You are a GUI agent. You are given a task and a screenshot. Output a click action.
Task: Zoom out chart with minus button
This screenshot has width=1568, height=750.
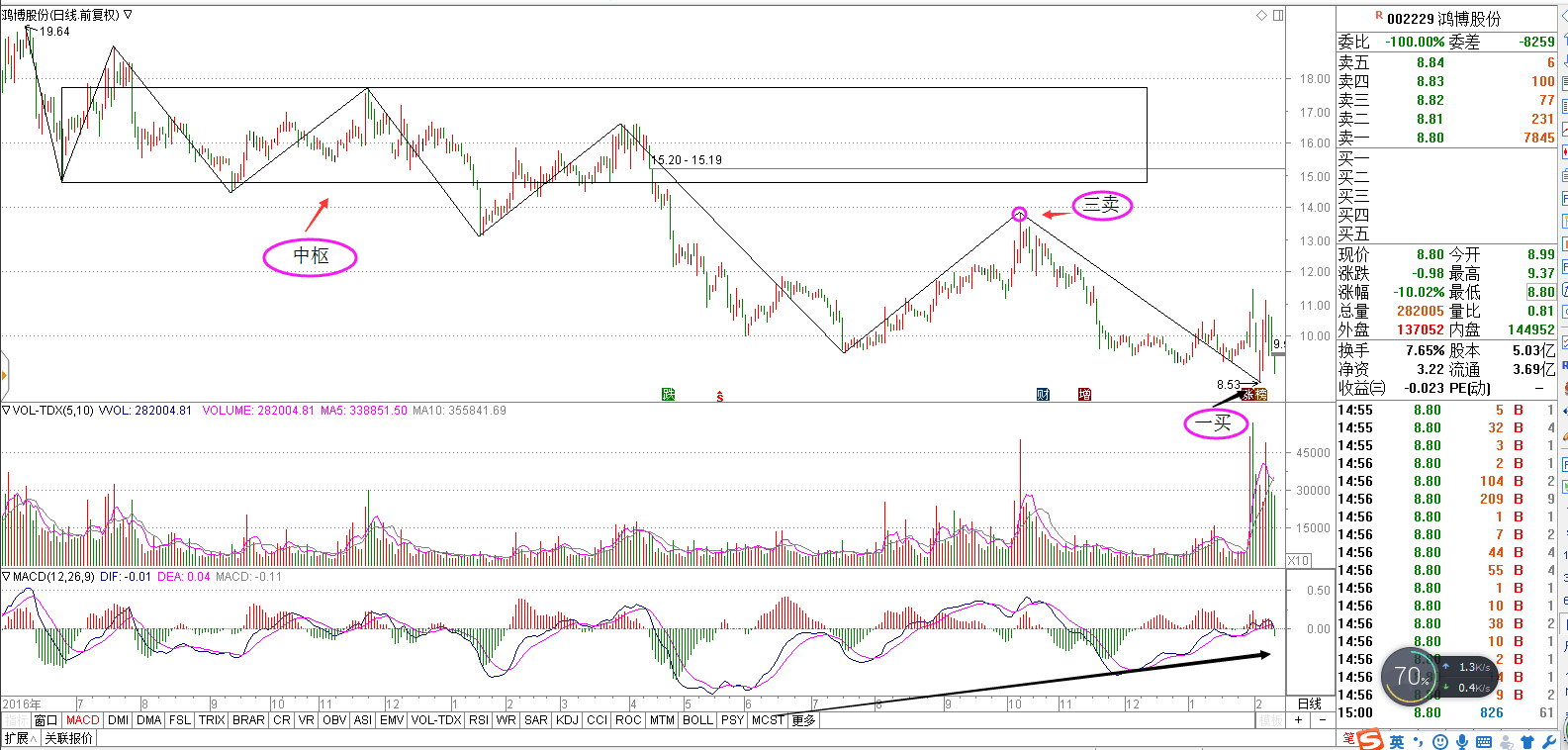pyautogui.click(x=1322, y=720)
